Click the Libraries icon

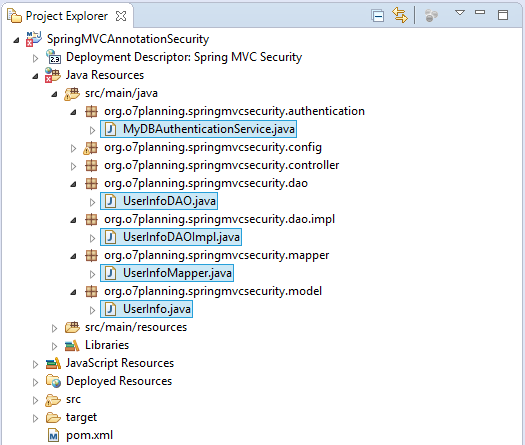pos(72,345)
